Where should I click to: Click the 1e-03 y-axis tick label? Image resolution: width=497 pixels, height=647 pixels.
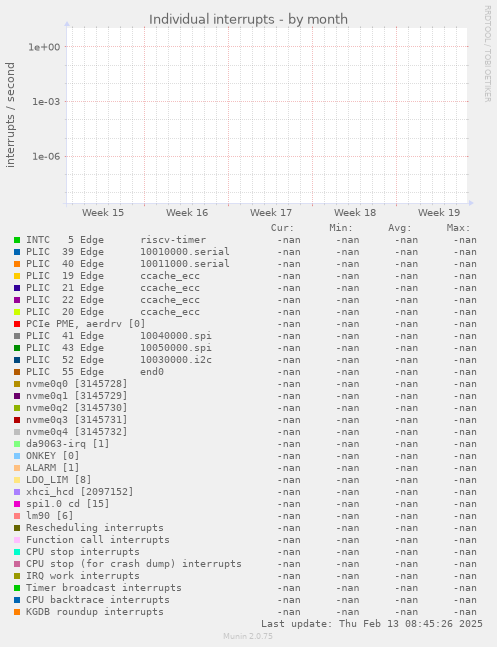(46, 102)
